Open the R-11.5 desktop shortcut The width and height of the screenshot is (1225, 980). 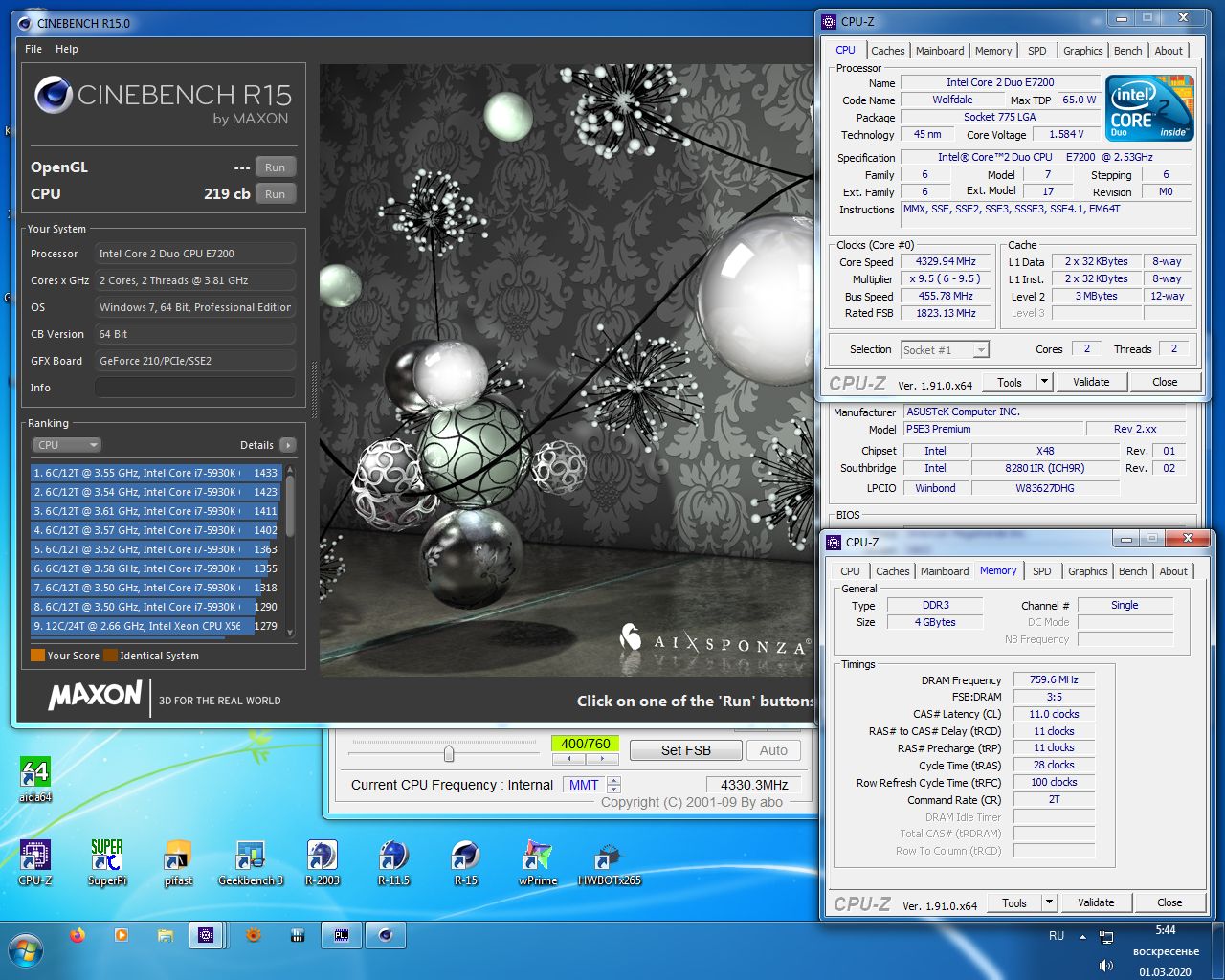[x=393, y=861]
